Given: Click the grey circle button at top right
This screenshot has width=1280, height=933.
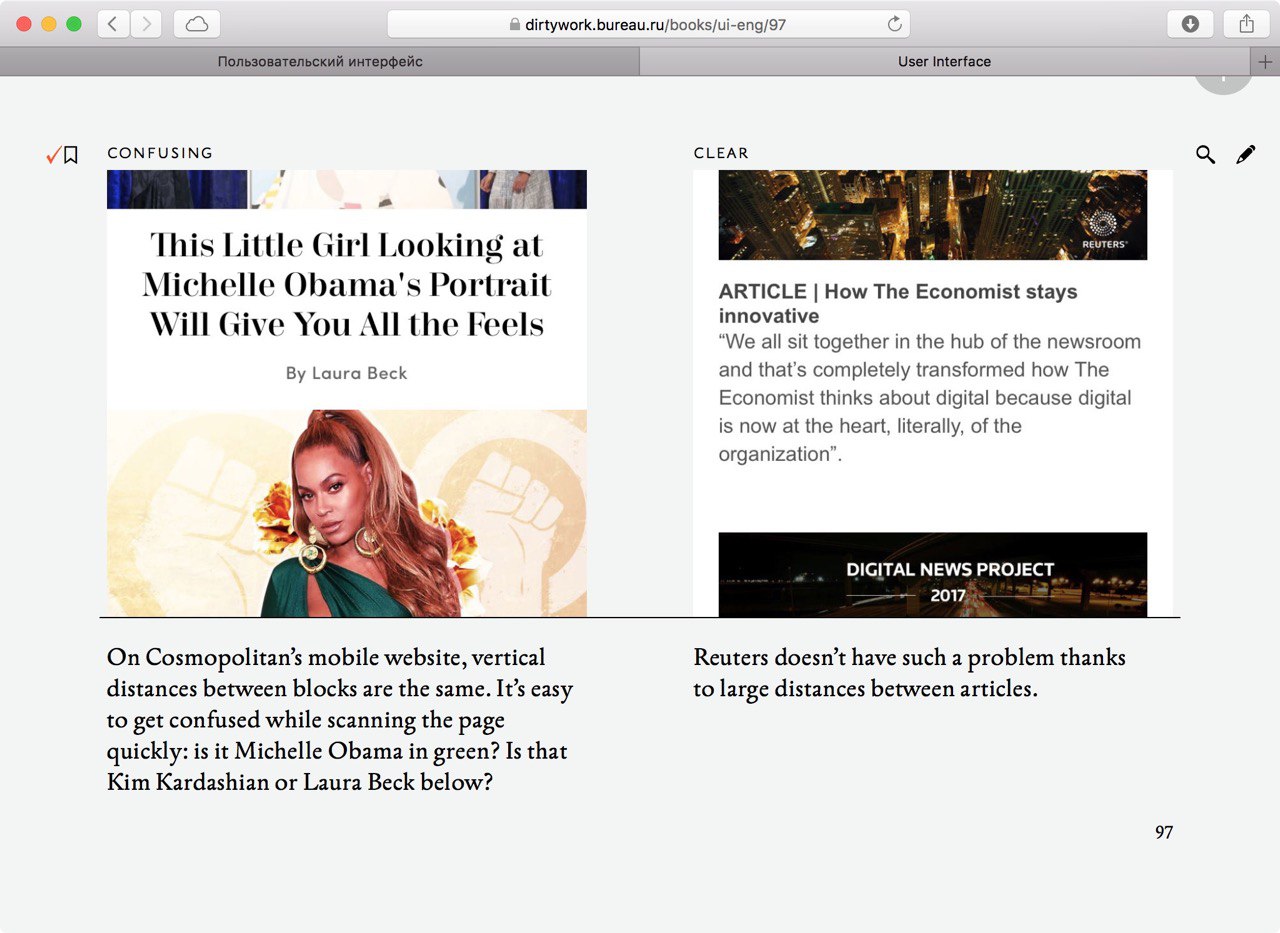Looking at the screenshot, I should (1223, 85).
